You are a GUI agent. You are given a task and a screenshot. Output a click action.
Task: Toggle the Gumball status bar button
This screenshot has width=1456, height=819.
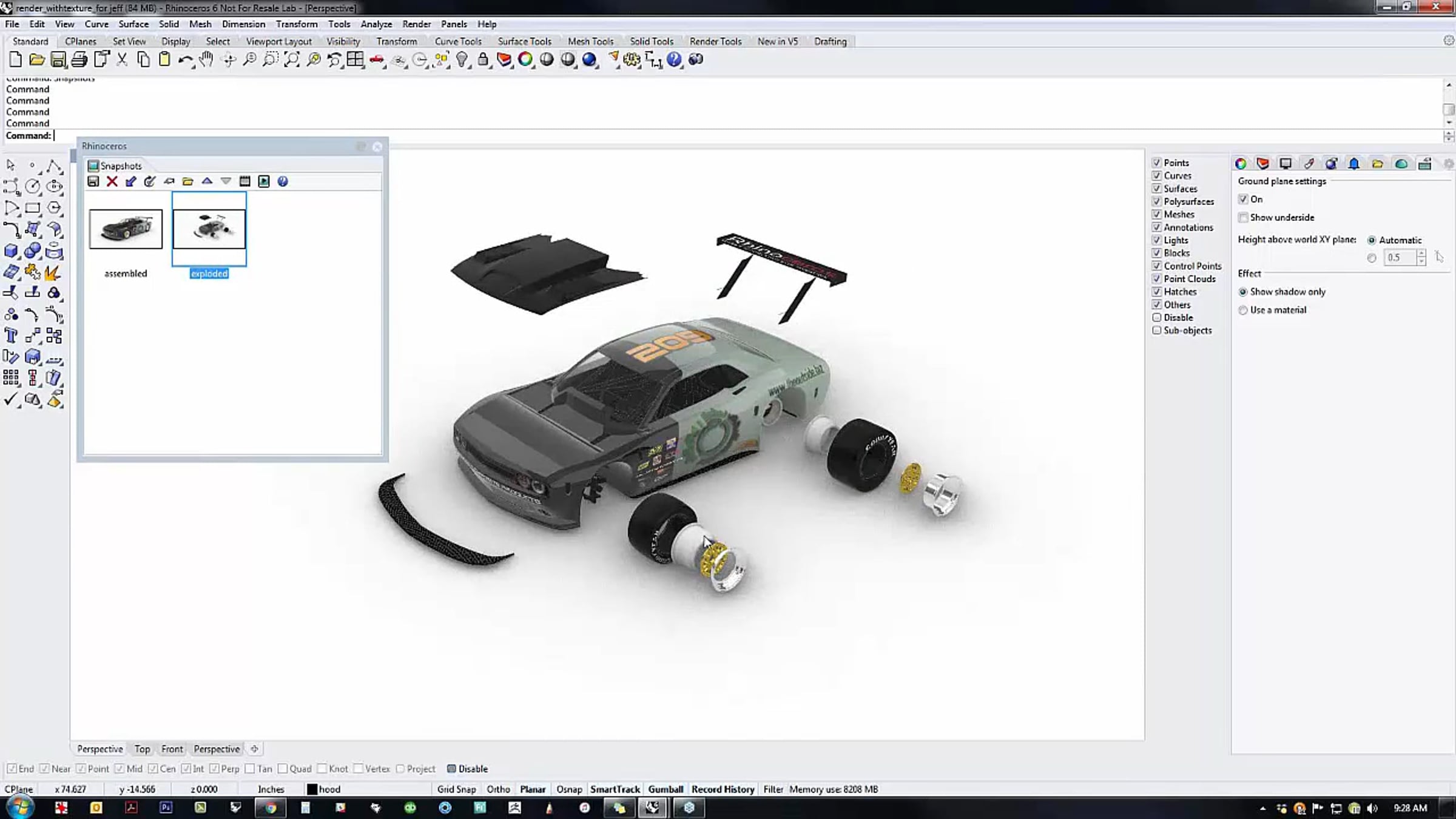(x=666, y=789)
